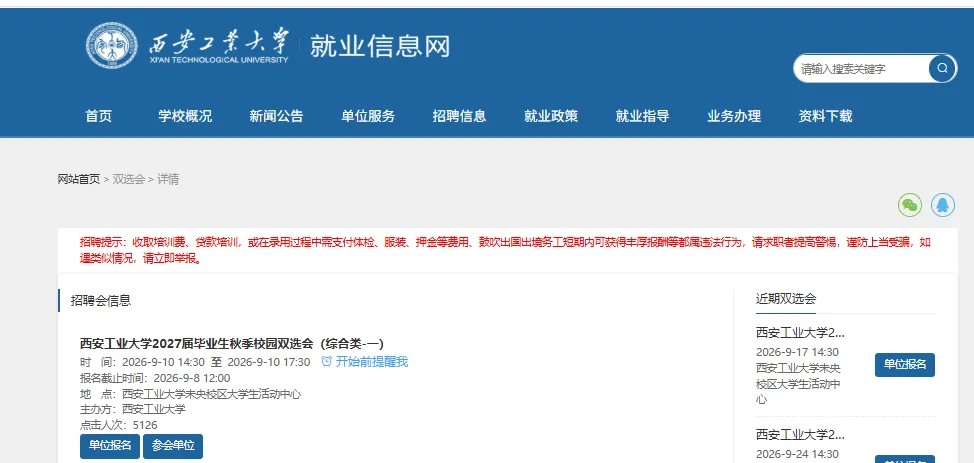Open the 新闻公告 menu item
Screen dimensions: 974x463
pos(276,116)
